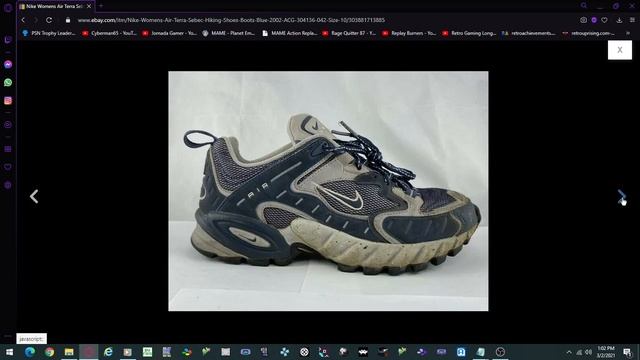Launch Google Chrome from the taskbar
Screen dimensions: 640x360
click(49, 352)
